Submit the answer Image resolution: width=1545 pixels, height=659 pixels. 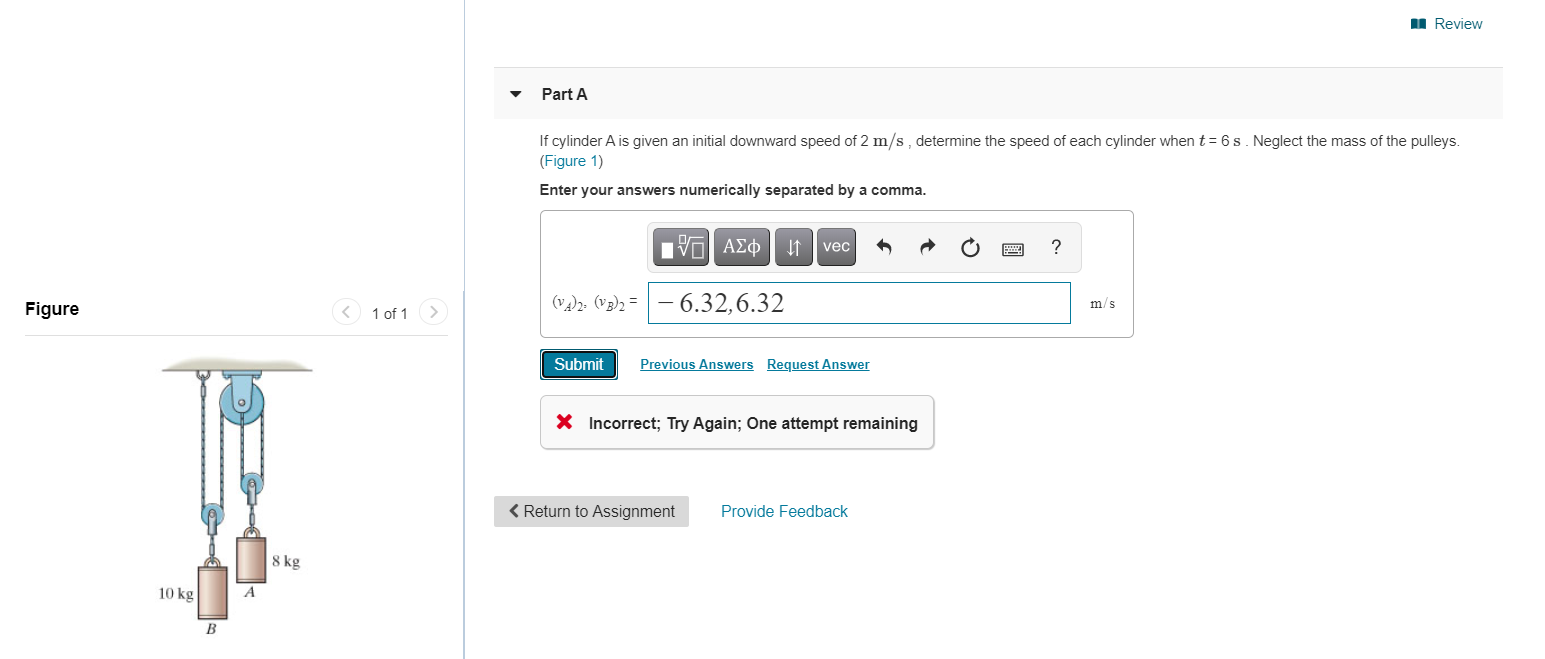(x=578, y=364)
